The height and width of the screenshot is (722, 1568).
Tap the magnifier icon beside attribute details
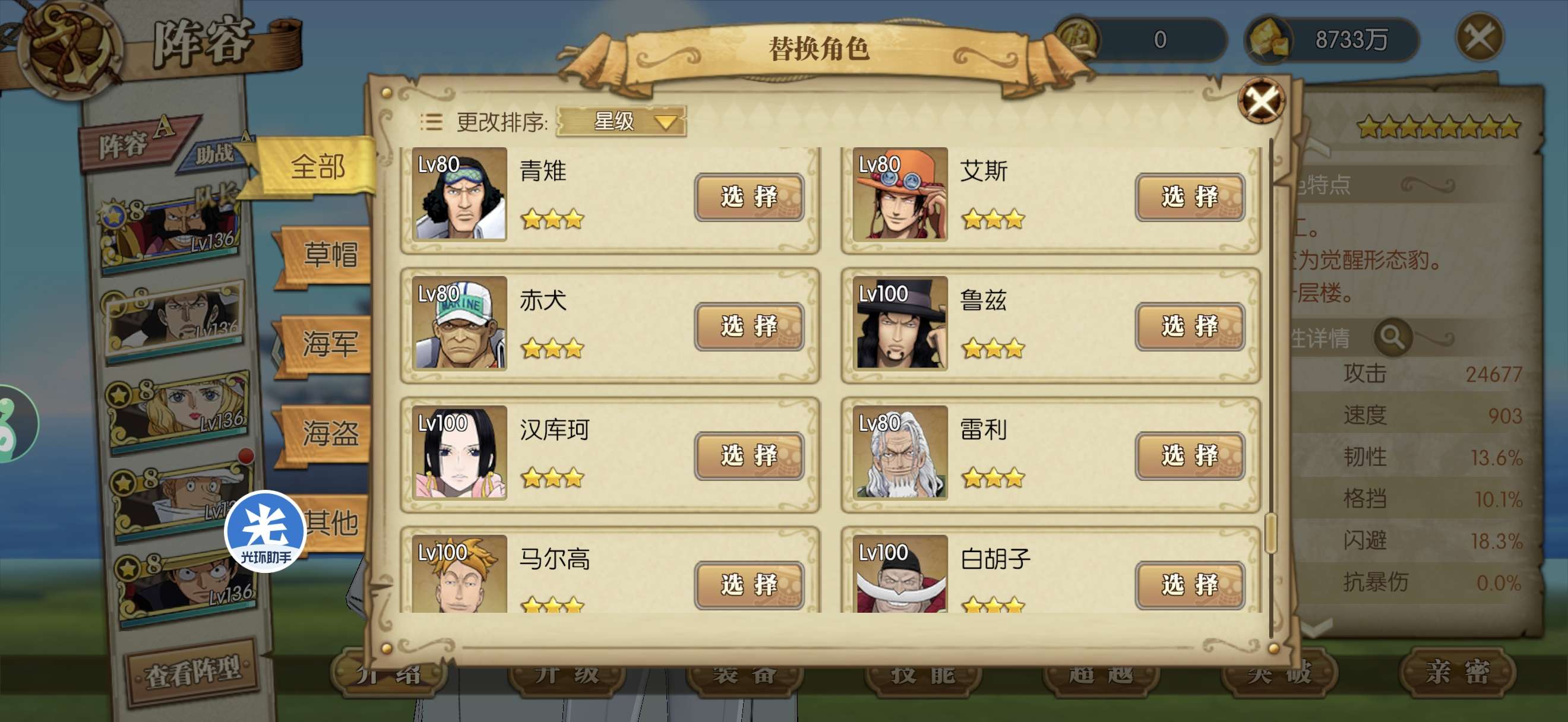point(1392,337)
